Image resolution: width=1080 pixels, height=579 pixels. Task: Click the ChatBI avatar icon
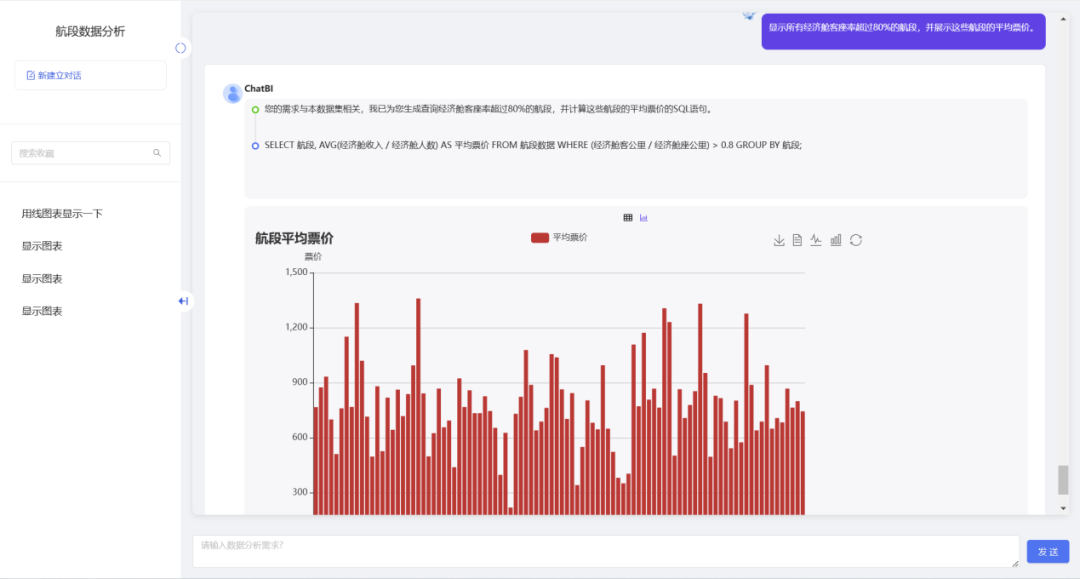click(x=233, y=94)
